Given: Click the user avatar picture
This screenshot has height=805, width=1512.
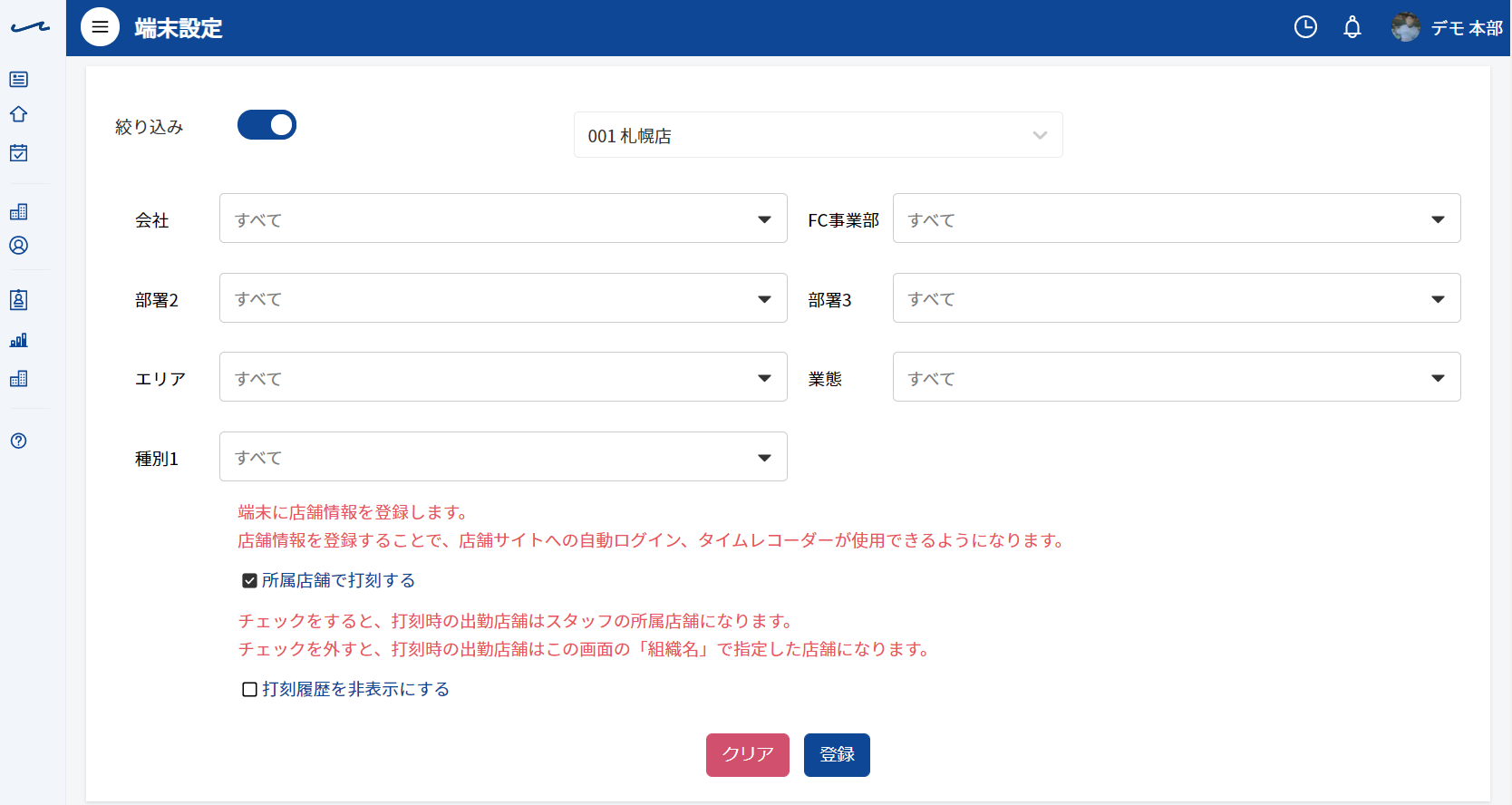Looking at the screenshot, I should click(1406, 27).
